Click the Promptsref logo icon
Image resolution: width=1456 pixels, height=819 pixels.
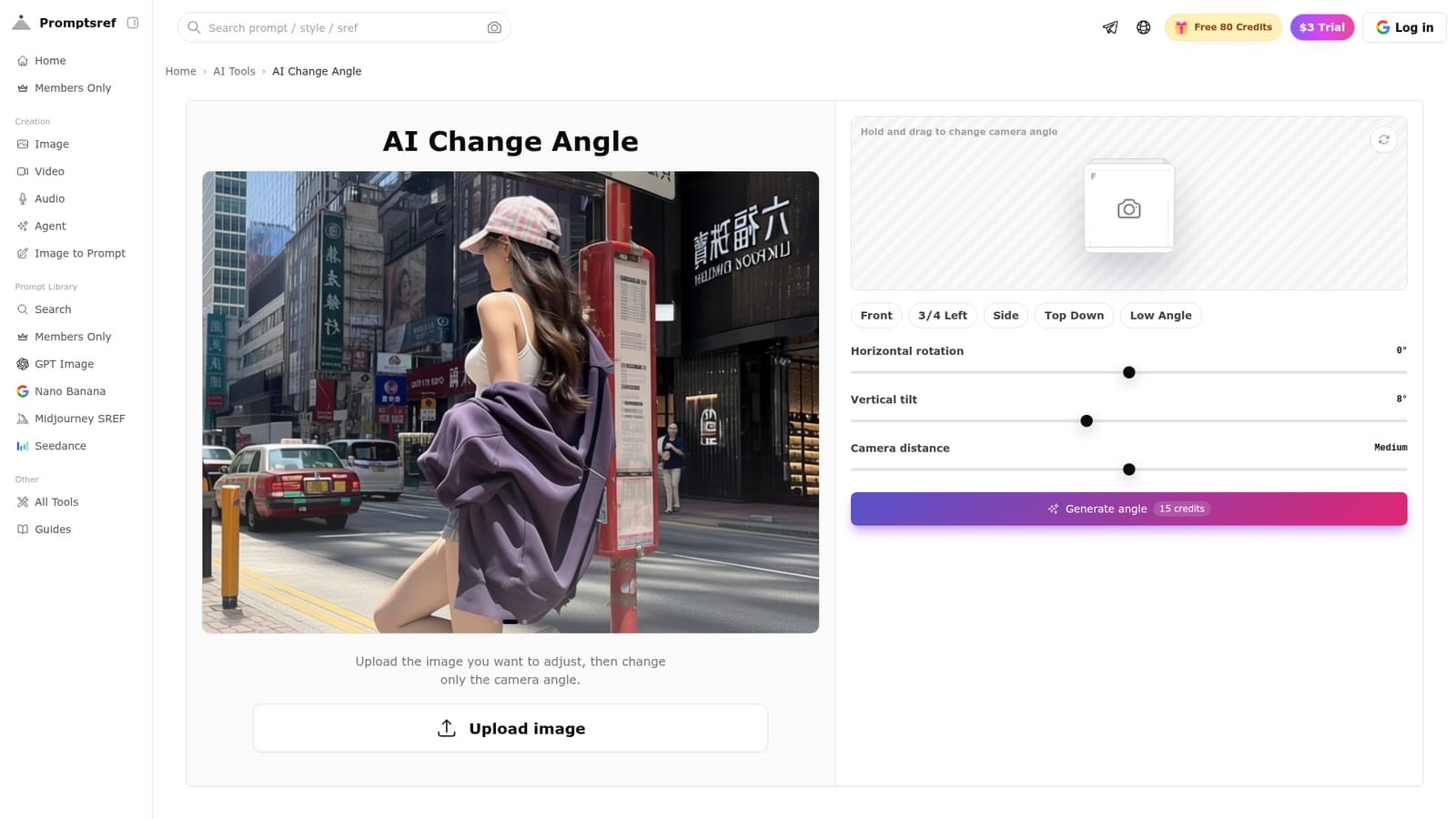[x=21, y=23]
